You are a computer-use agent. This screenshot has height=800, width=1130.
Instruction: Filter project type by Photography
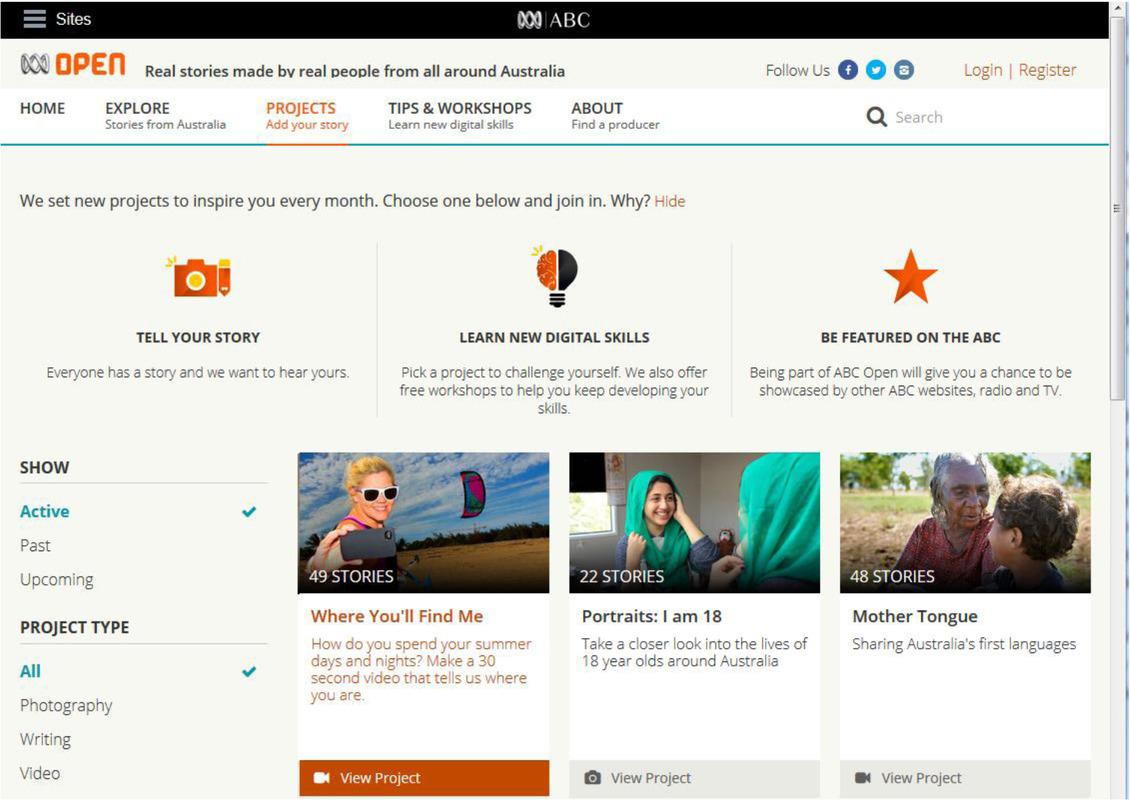pos(66,705)
